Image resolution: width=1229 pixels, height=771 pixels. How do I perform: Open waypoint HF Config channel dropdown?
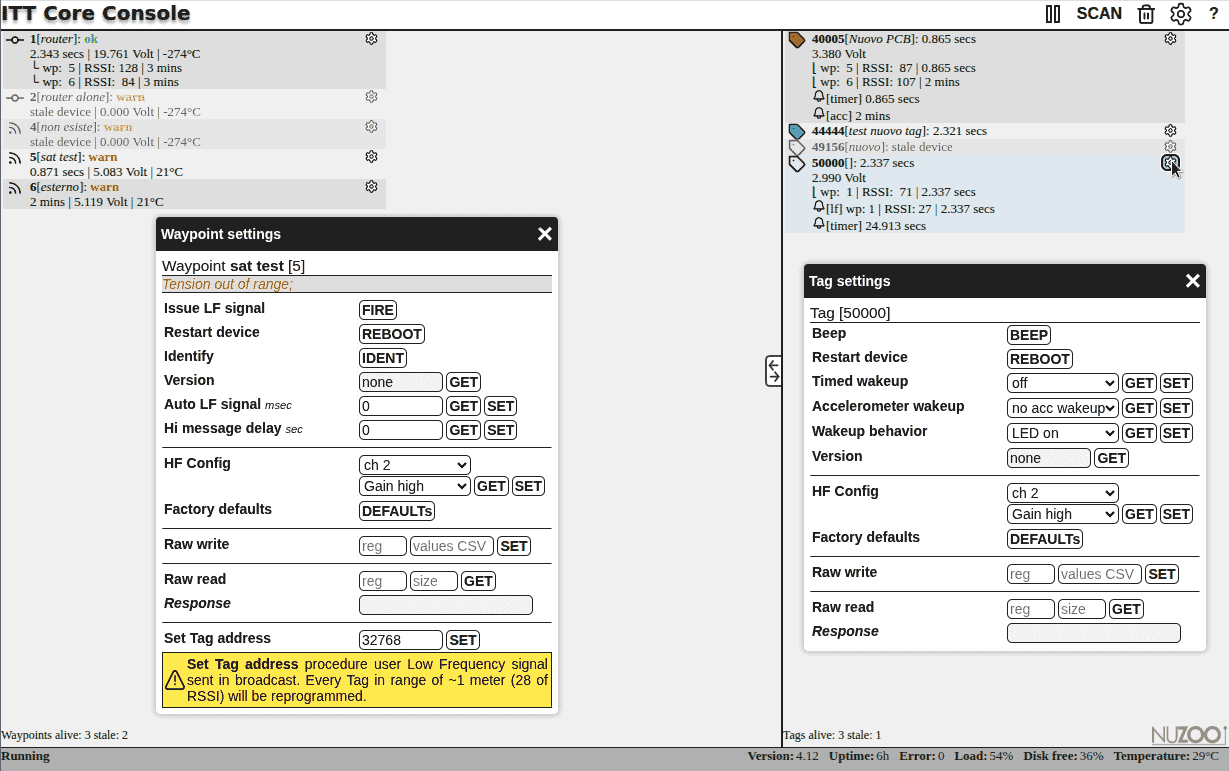click(415, 465)
